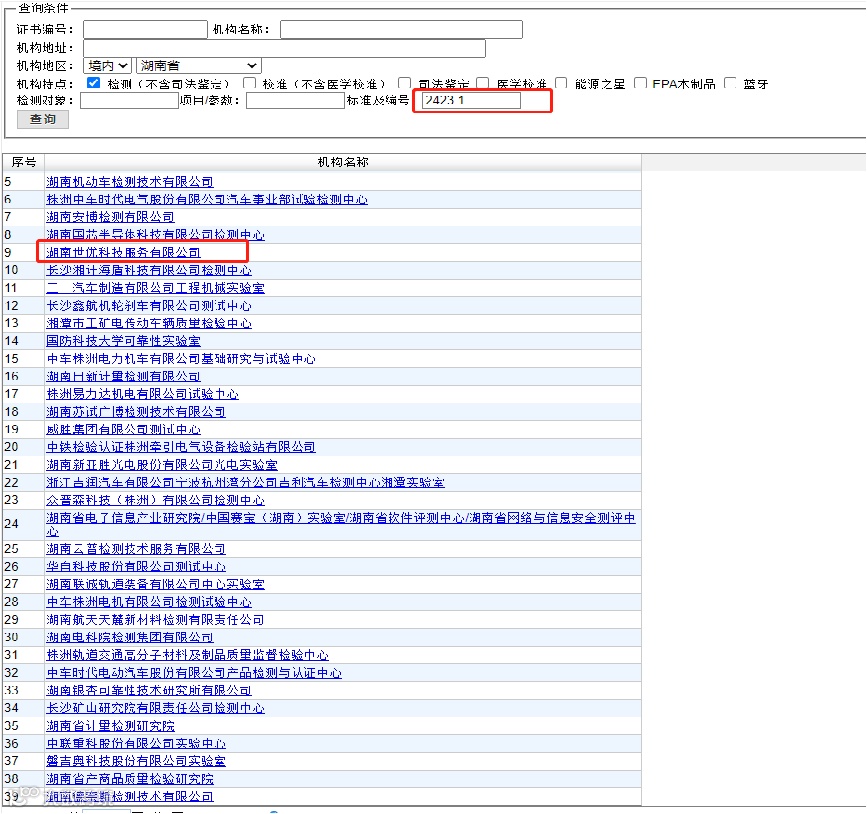Open link 湖南机动车检测技术有限公司
This screenshot has height=814, width=867.
click(130, 182)
